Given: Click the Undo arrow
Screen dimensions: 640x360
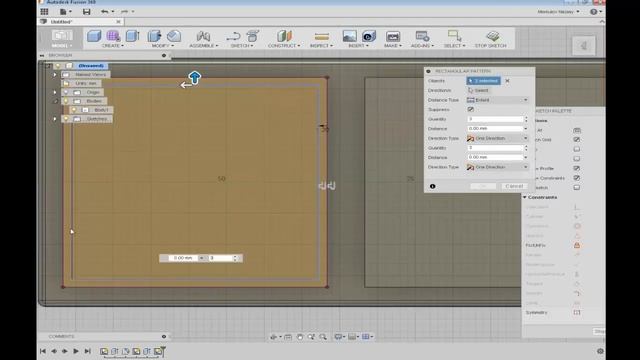Looking at the screenshot, I should [105, 12].
